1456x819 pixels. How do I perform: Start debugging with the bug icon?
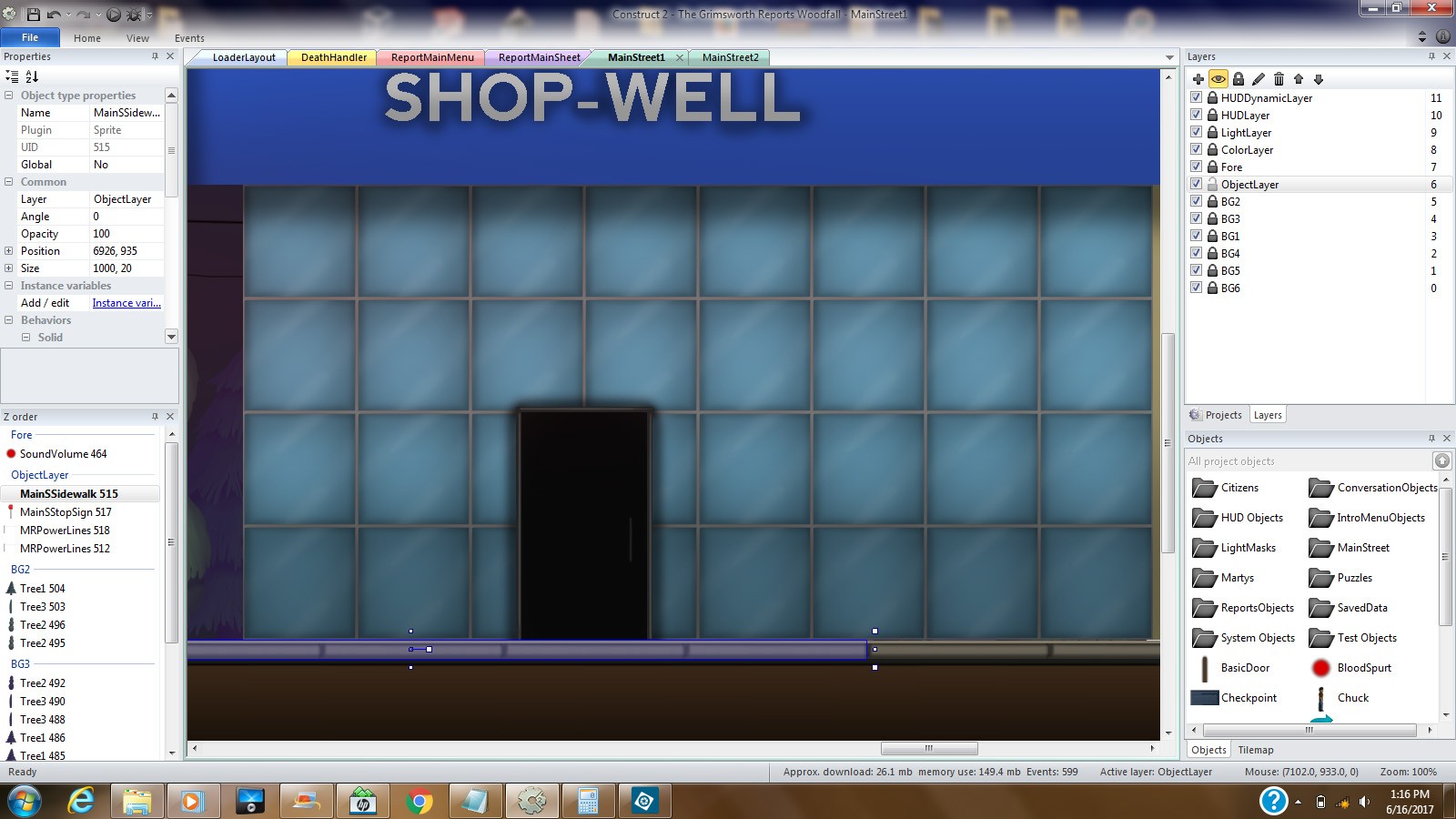[x=133, y=15]
